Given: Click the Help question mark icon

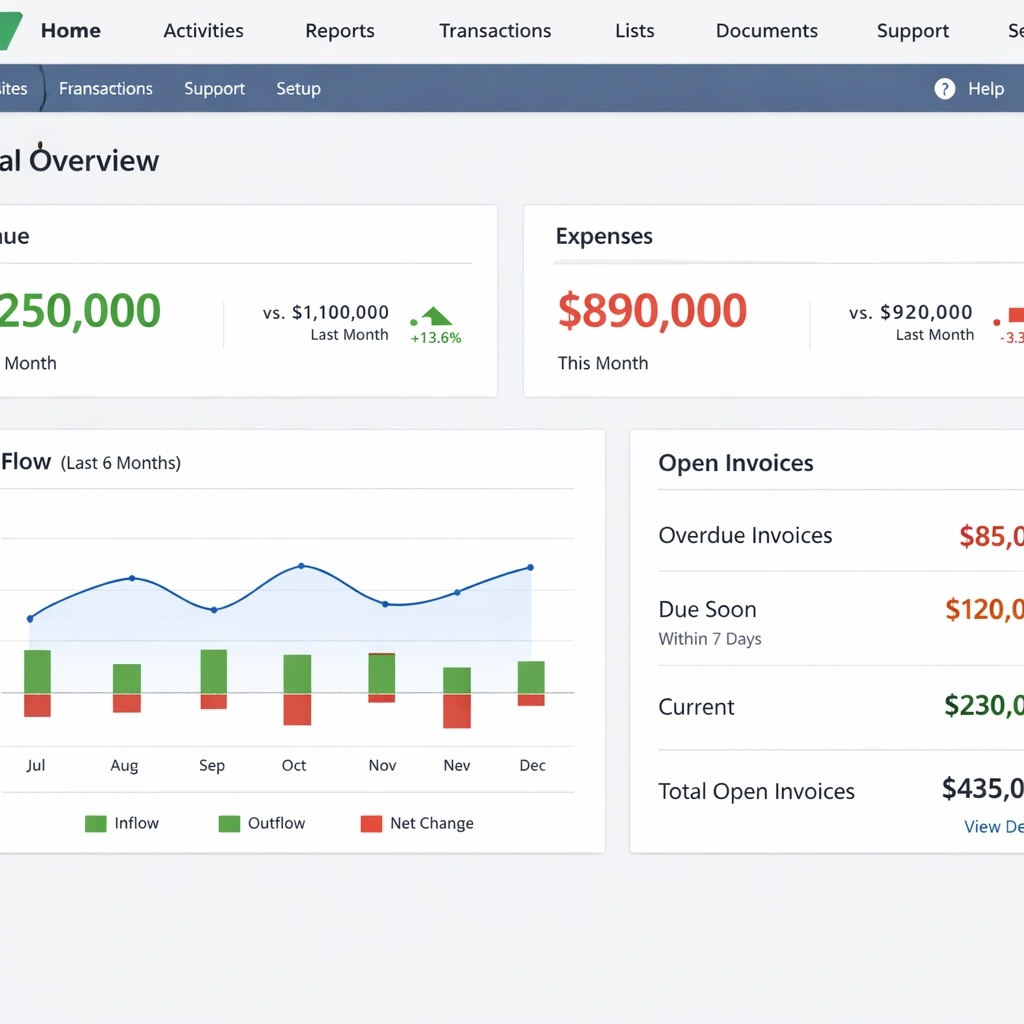Looking at the screenshot, I should [x=944, y=89].
